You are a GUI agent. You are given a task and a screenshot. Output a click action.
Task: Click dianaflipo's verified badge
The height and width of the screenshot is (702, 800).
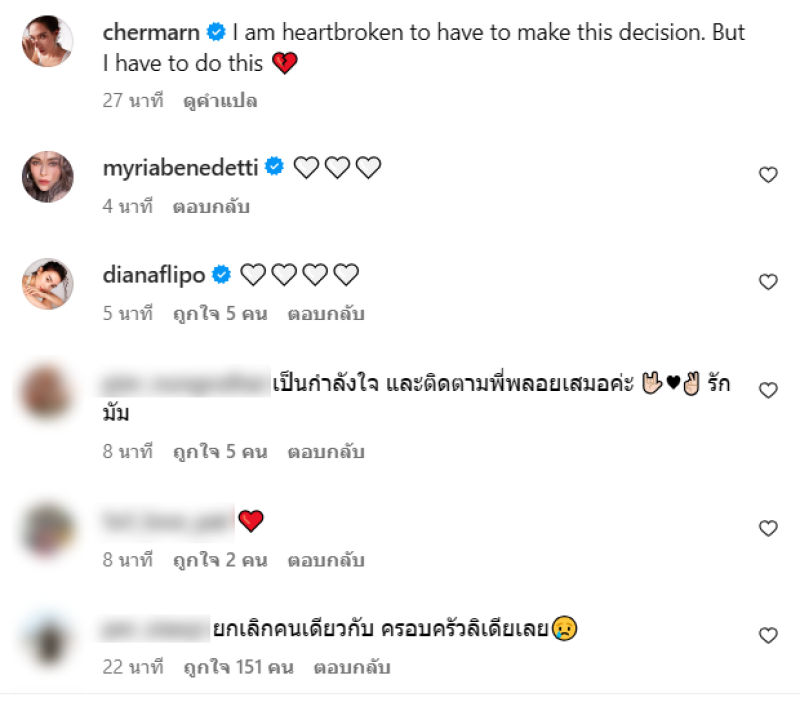click(223, 275)
